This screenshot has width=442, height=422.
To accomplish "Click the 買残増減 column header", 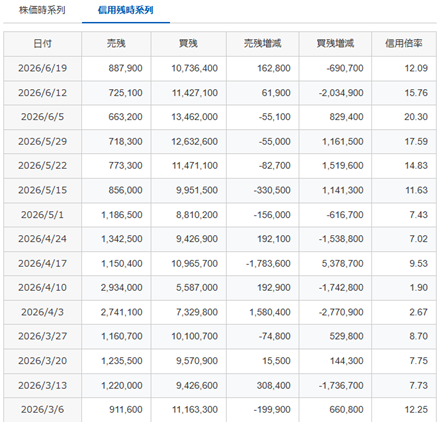I will pyautogui.click(x=335, y=44).
